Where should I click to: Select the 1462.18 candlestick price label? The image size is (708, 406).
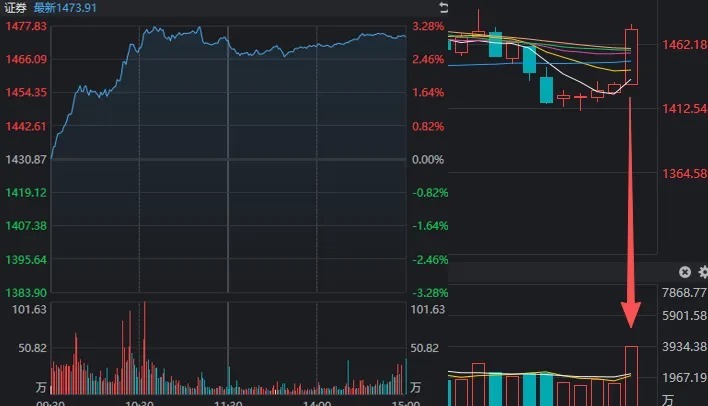pos(684,44)
